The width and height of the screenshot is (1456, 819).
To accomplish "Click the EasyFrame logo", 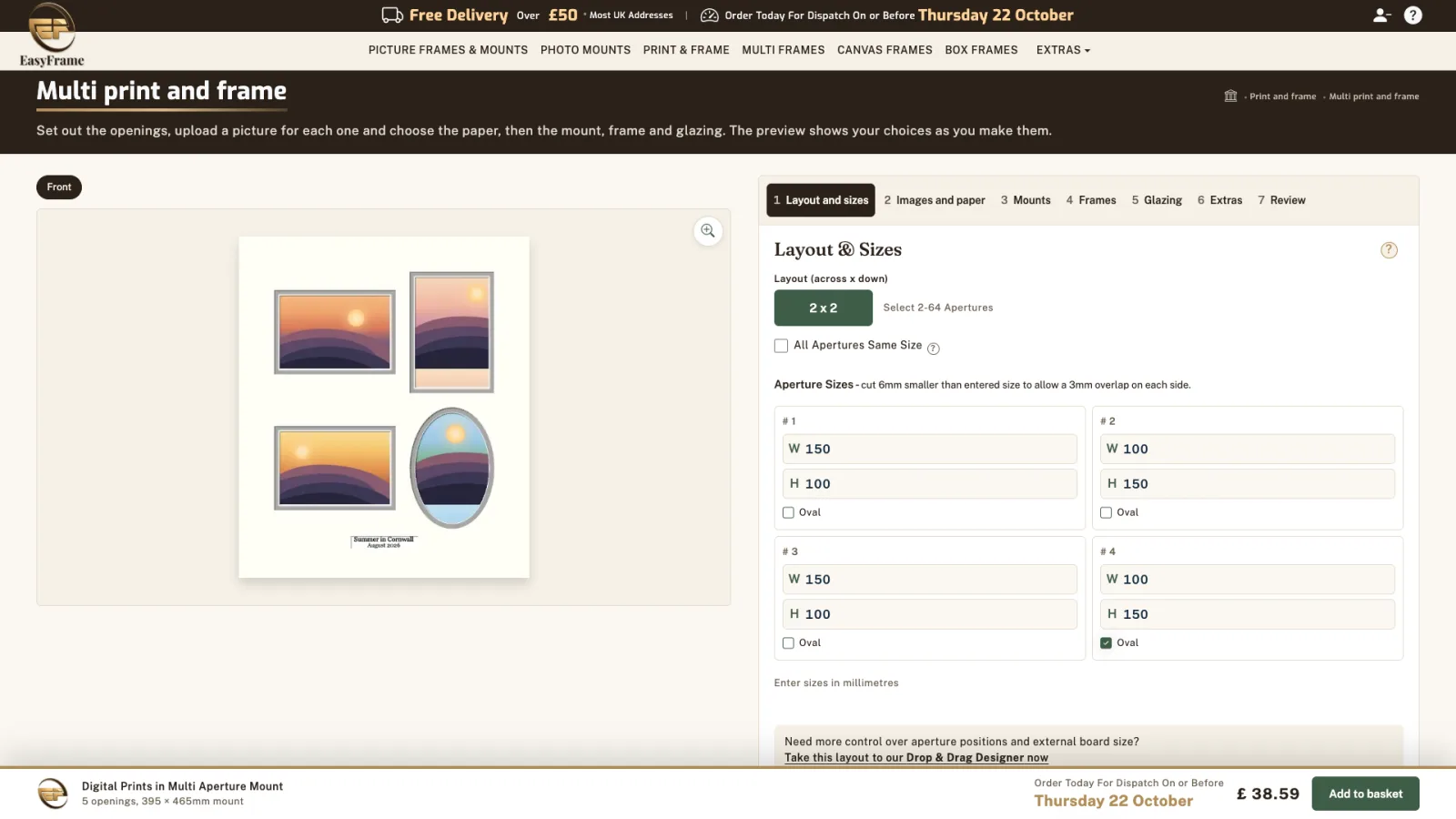I will (x=52, y=35).
